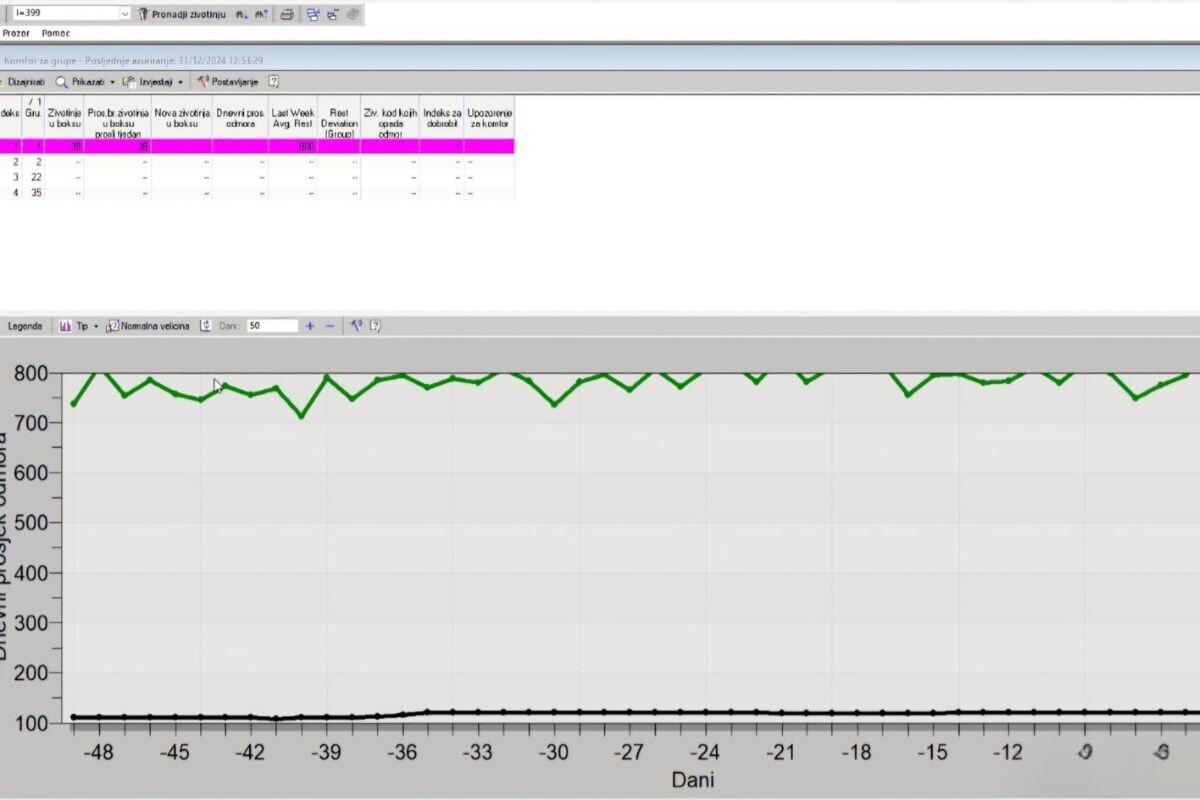This screenshot has height=800, width=1200.
Task: Click the Pronadji zivotinju find button
Action: 181,14
